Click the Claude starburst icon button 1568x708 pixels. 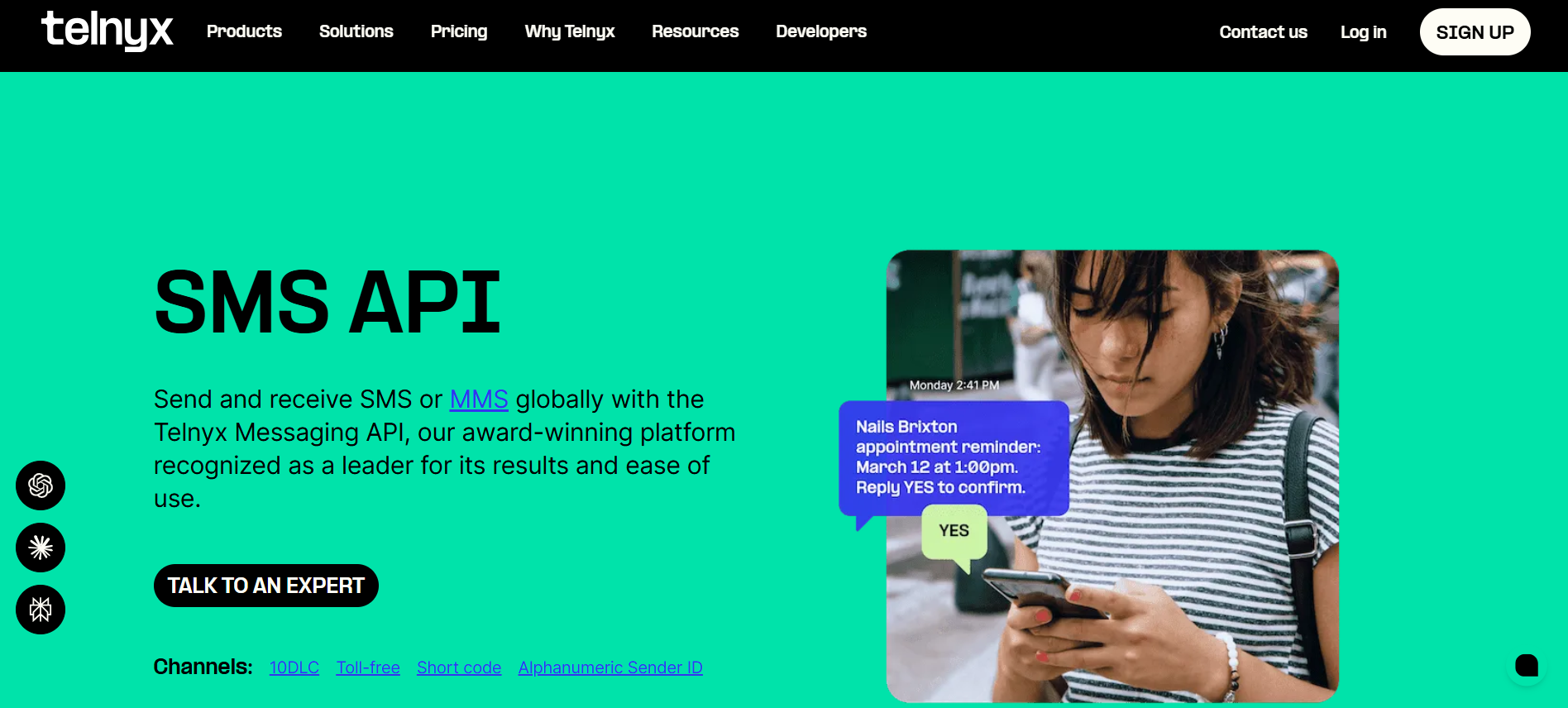tap(41, 548)
